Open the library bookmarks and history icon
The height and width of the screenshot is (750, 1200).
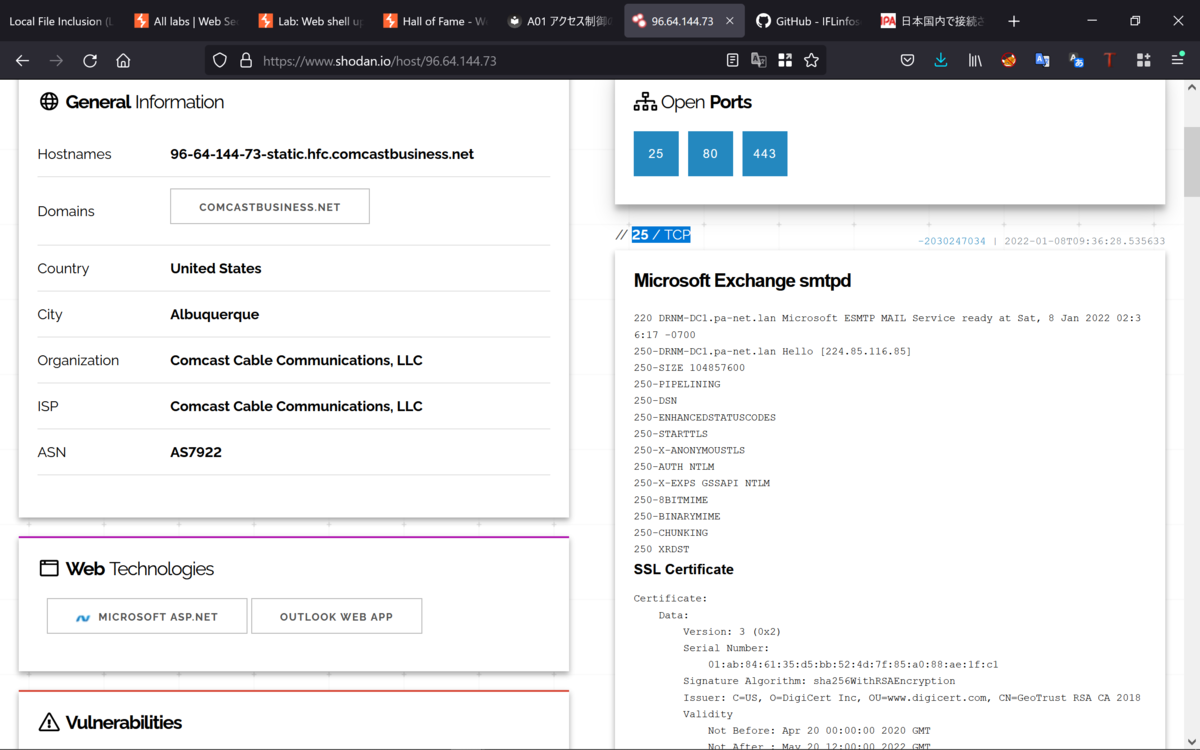(975, 61)
